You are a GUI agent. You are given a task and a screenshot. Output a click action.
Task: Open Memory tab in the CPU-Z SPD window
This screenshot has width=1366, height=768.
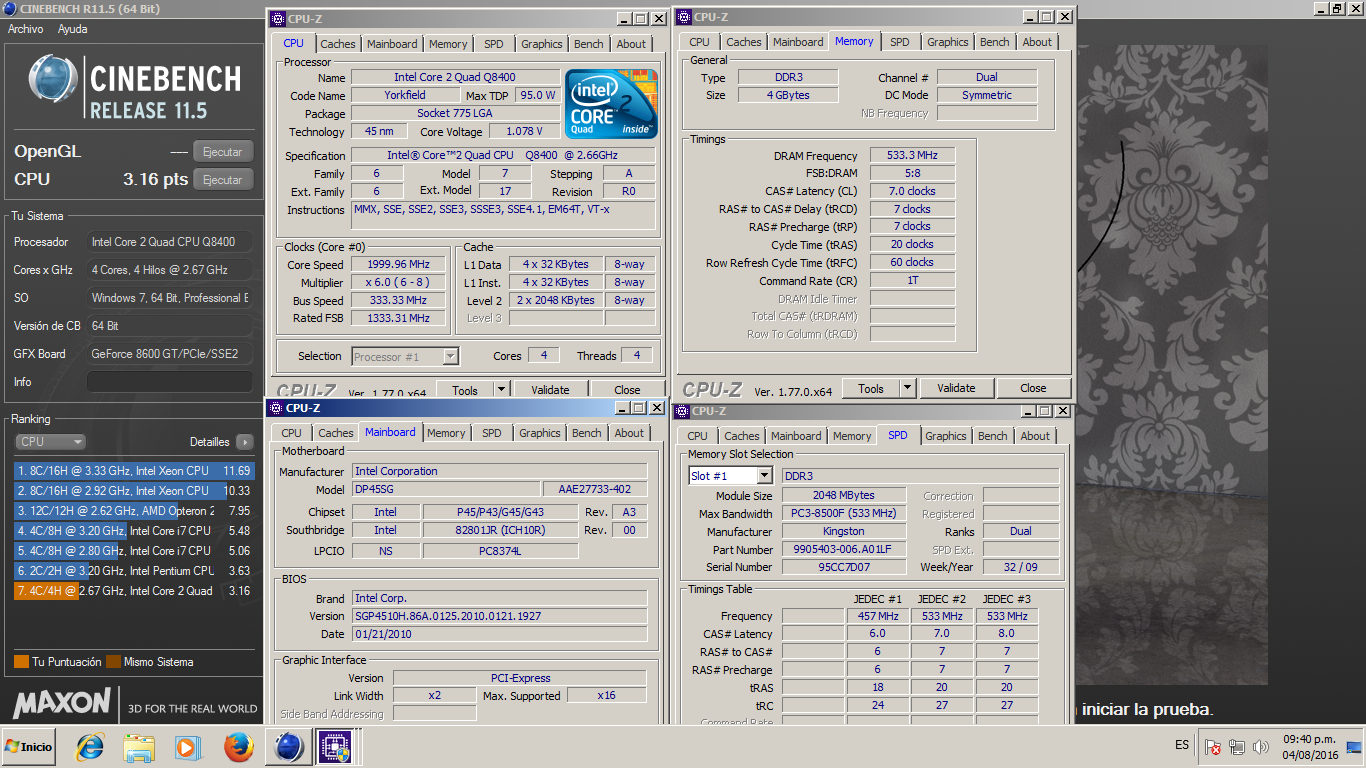pos(852,436)
